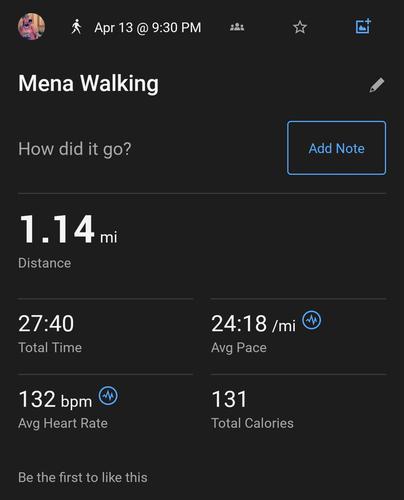Toggle the favorite star icon

point(300,27)
